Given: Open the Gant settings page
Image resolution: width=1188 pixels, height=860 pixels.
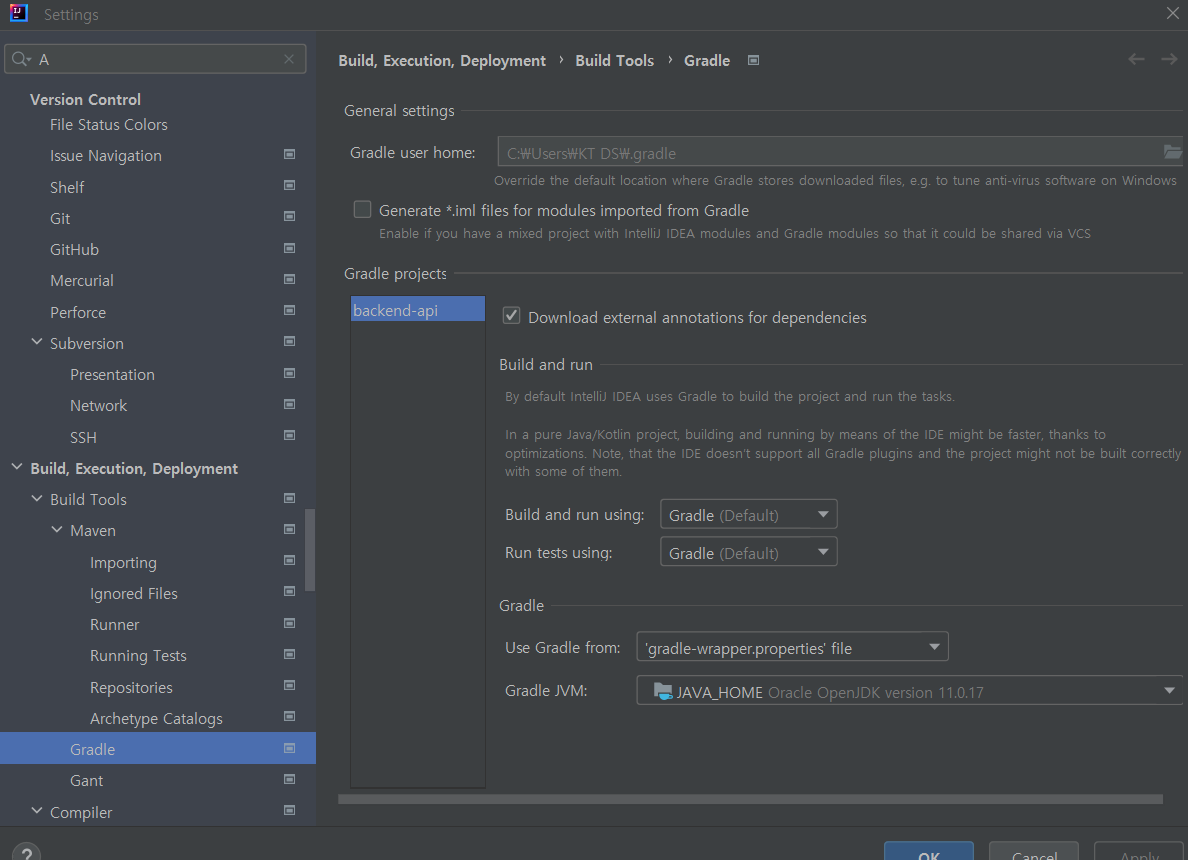Looking at the screenshot, I should (86, 780).
